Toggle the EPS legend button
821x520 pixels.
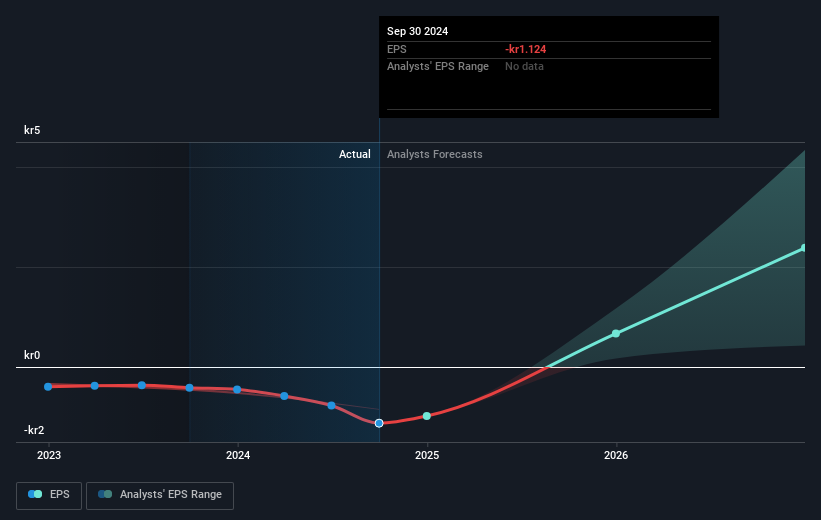(x=49, y=495)
